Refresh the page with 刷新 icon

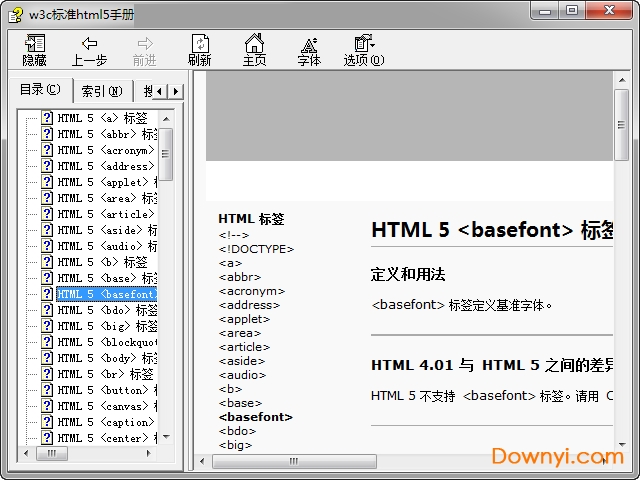[x=200, y=43]
